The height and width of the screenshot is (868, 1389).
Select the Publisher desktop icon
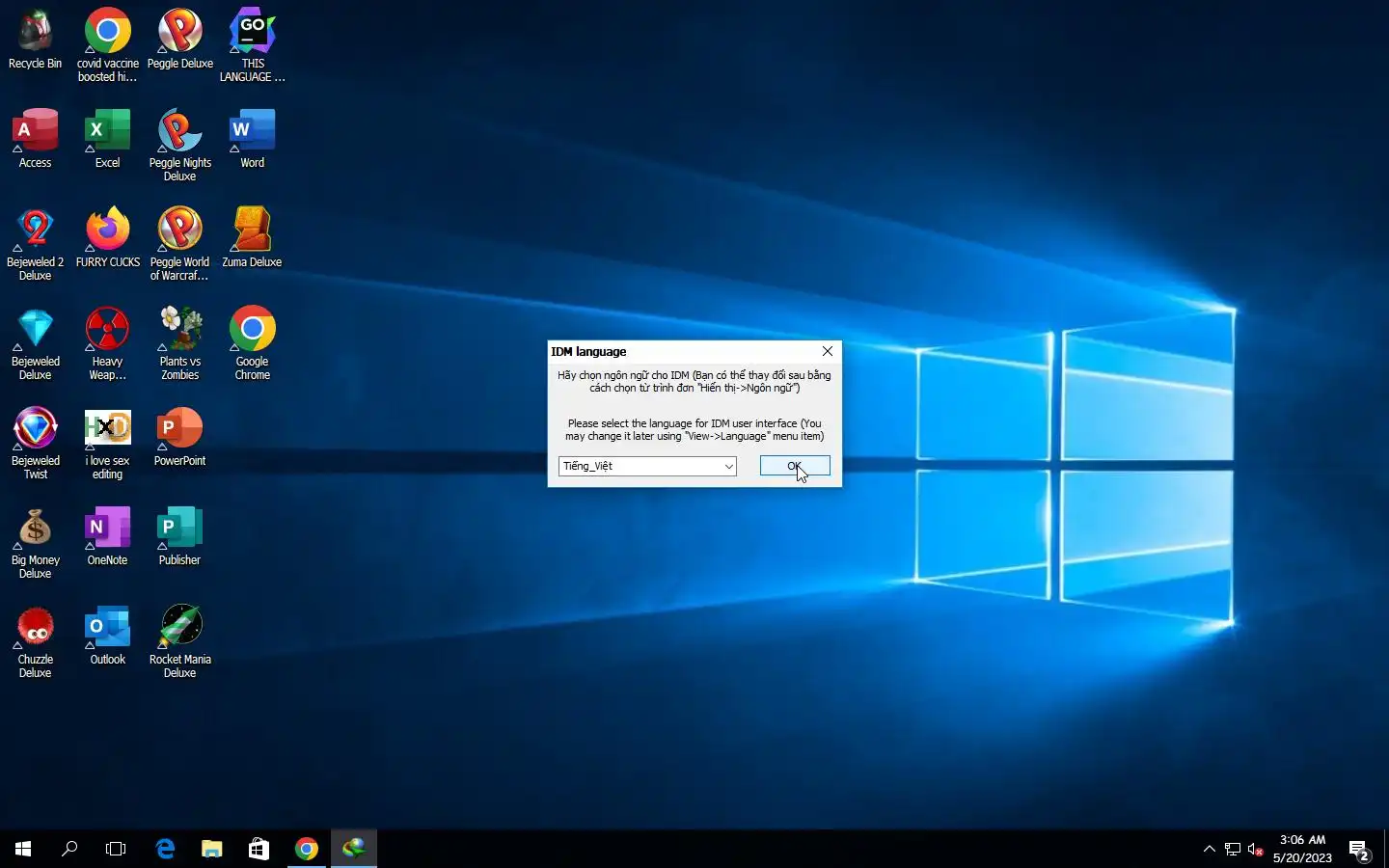click(180, 536)
